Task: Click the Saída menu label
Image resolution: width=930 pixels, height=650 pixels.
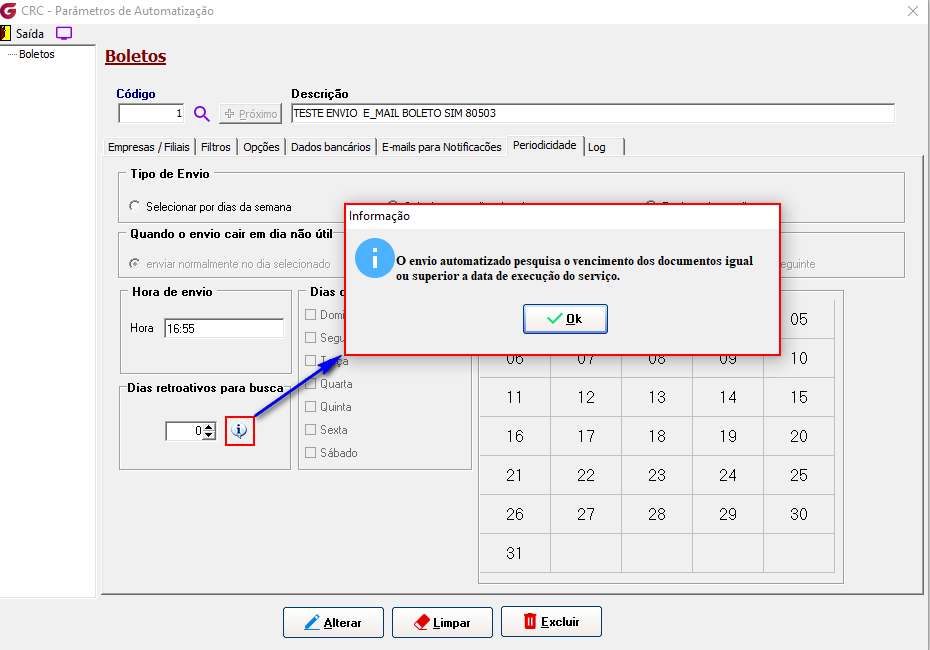Action: [x=30, y=34]
